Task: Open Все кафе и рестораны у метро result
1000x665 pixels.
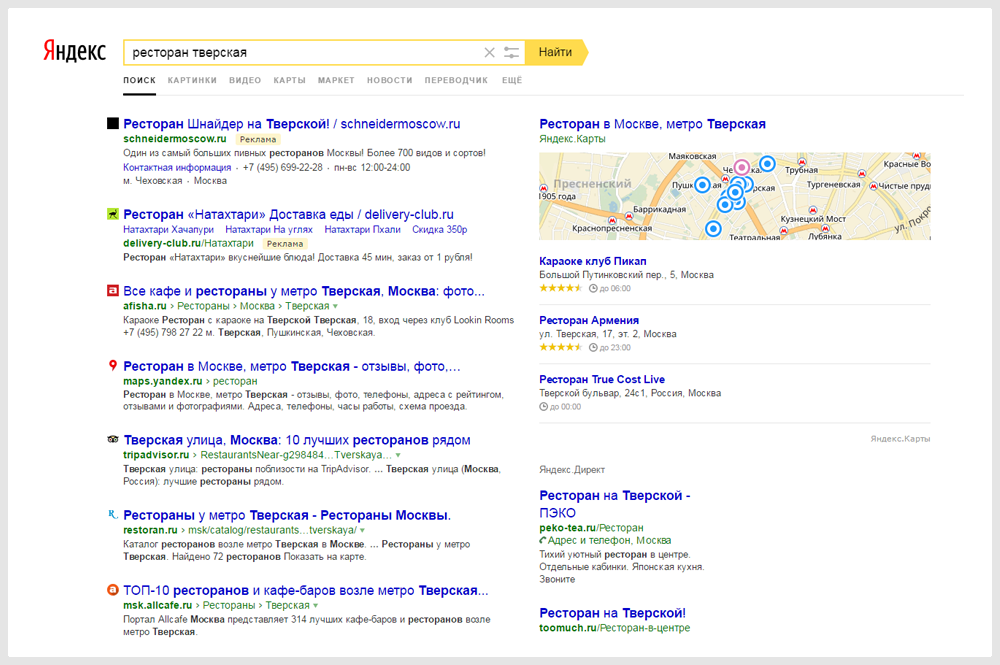Action: pos(304,291)
